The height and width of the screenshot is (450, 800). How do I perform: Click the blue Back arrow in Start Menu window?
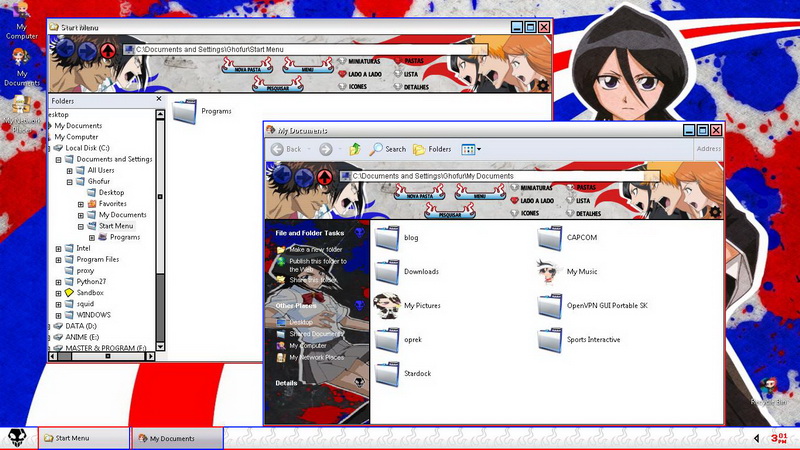[65, 49]
